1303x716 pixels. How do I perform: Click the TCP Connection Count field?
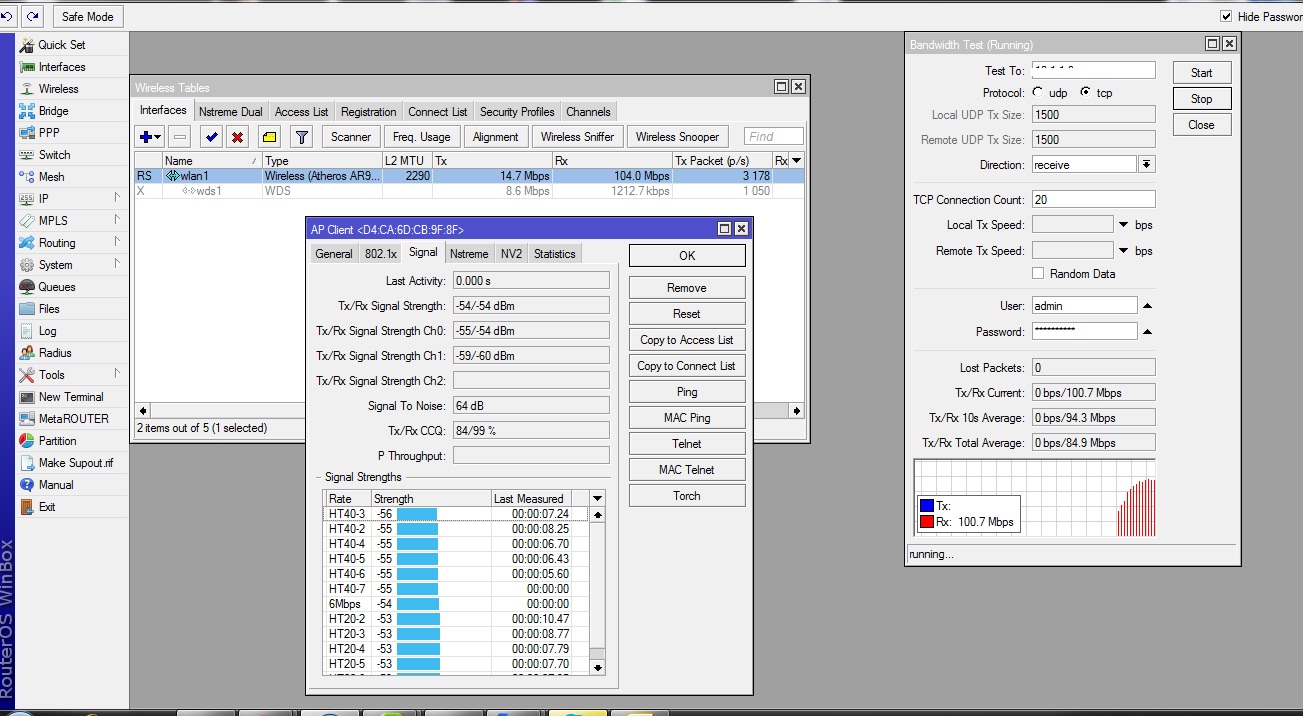coord(1093,200)
